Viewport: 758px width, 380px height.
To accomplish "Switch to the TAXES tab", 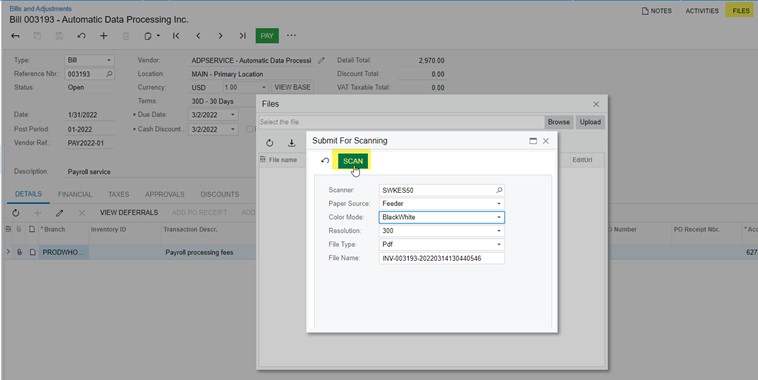I will (118, 194).
